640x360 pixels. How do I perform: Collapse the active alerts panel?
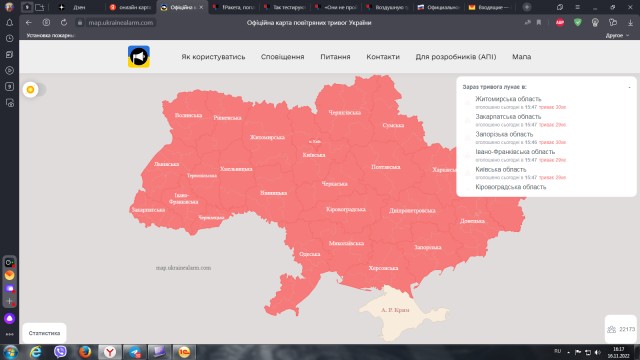click(629, 87)
